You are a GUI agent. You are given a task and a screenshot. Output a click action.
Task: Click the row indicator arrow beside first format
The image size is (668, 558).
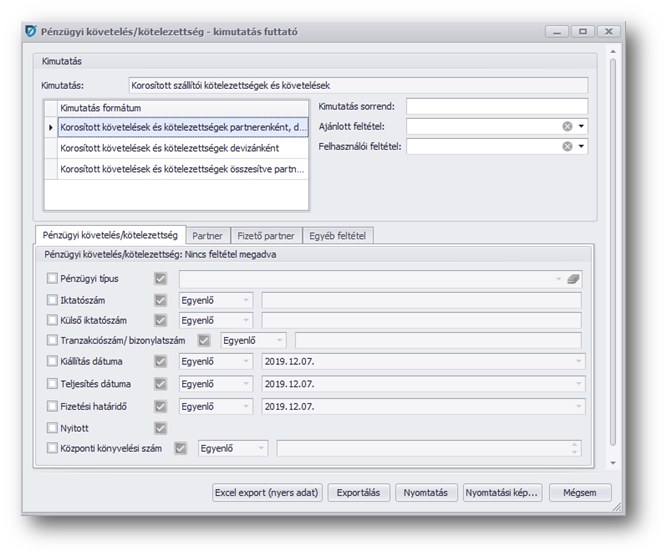51,128
